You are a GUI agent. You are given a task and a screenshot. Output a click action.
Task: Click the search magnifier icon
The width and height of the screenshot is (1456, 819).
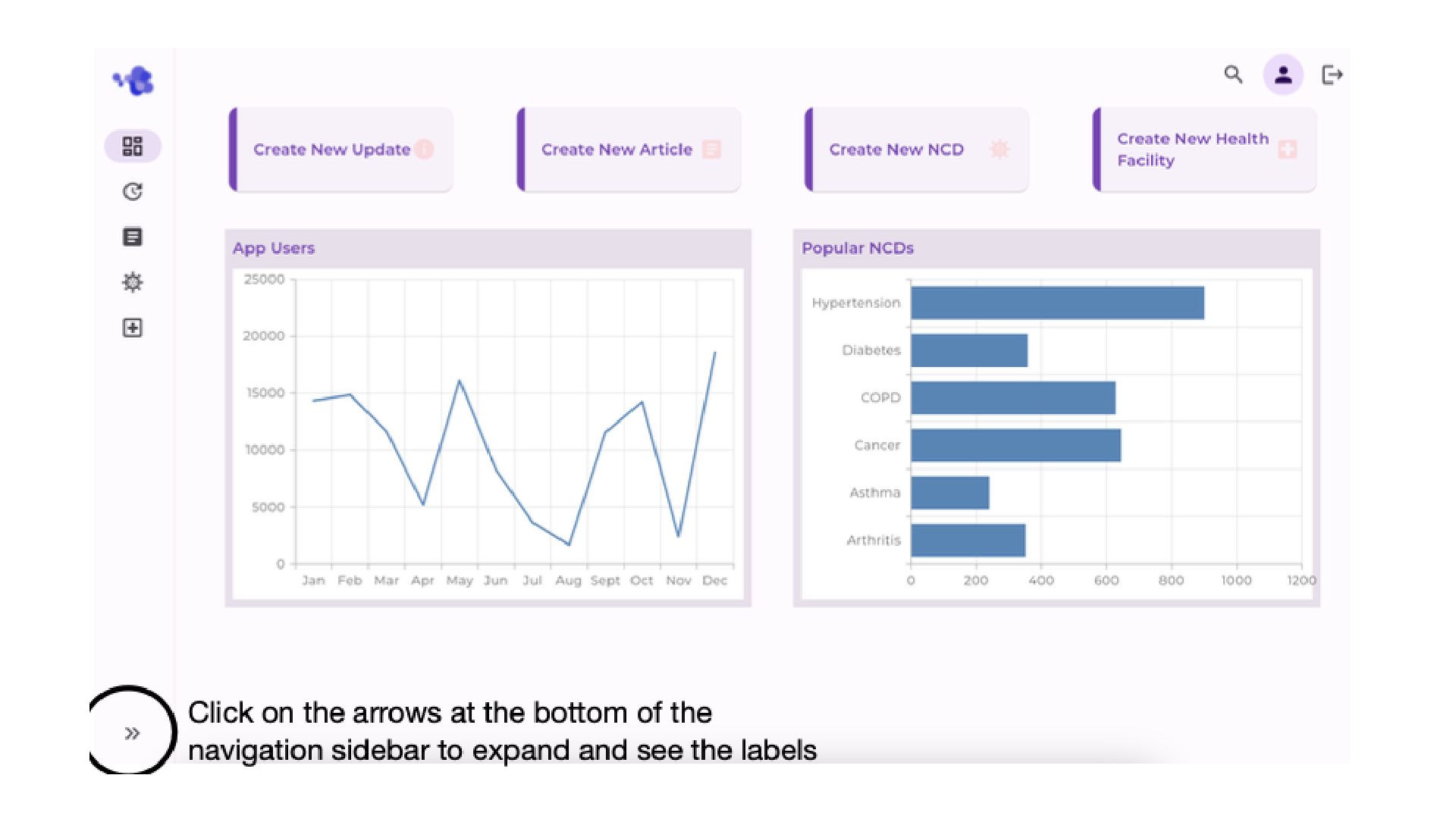(x=1233, y=74)
